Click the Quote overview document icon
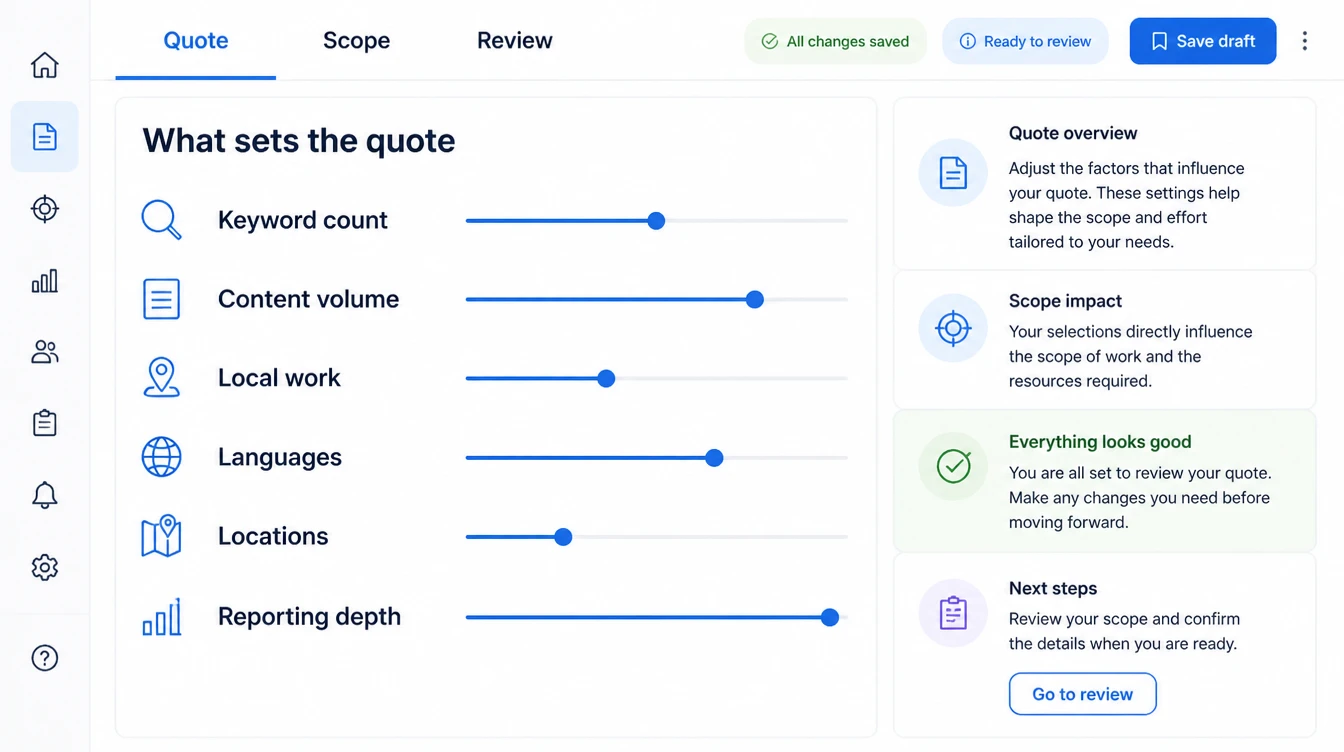1344x752 pixels. coord(953,173)
